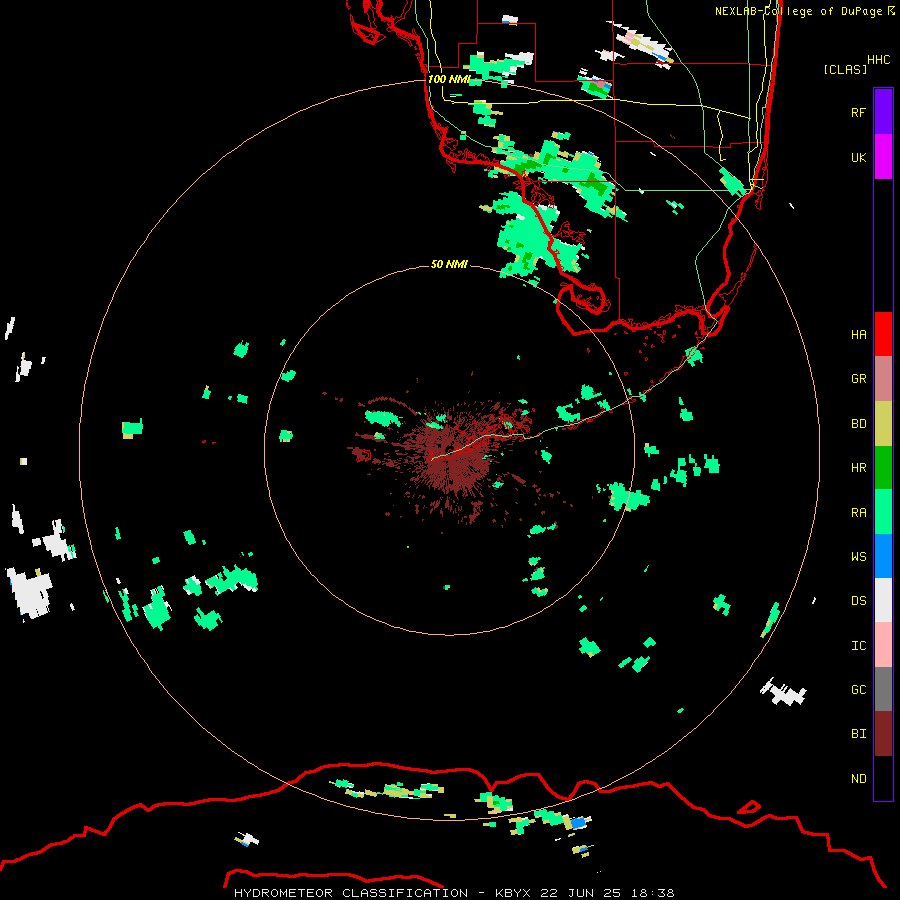
Task: Click the 'RF' legend label
Action: (x=858, y=112)
